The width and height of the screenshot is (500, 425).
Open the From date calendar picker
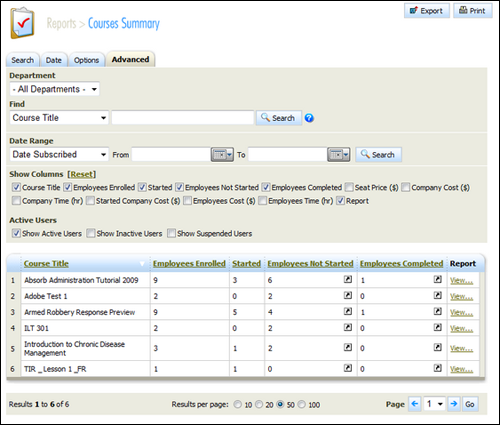pos(222,155)
